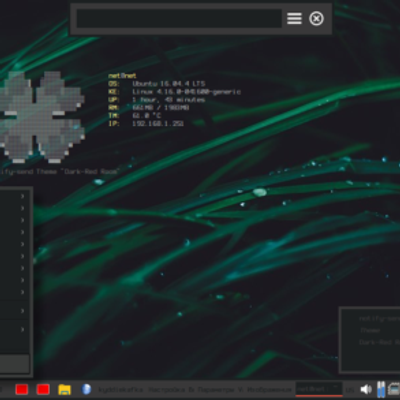
Task: Open the yellow folder file manager icon
Action: (x=64, y=389)
